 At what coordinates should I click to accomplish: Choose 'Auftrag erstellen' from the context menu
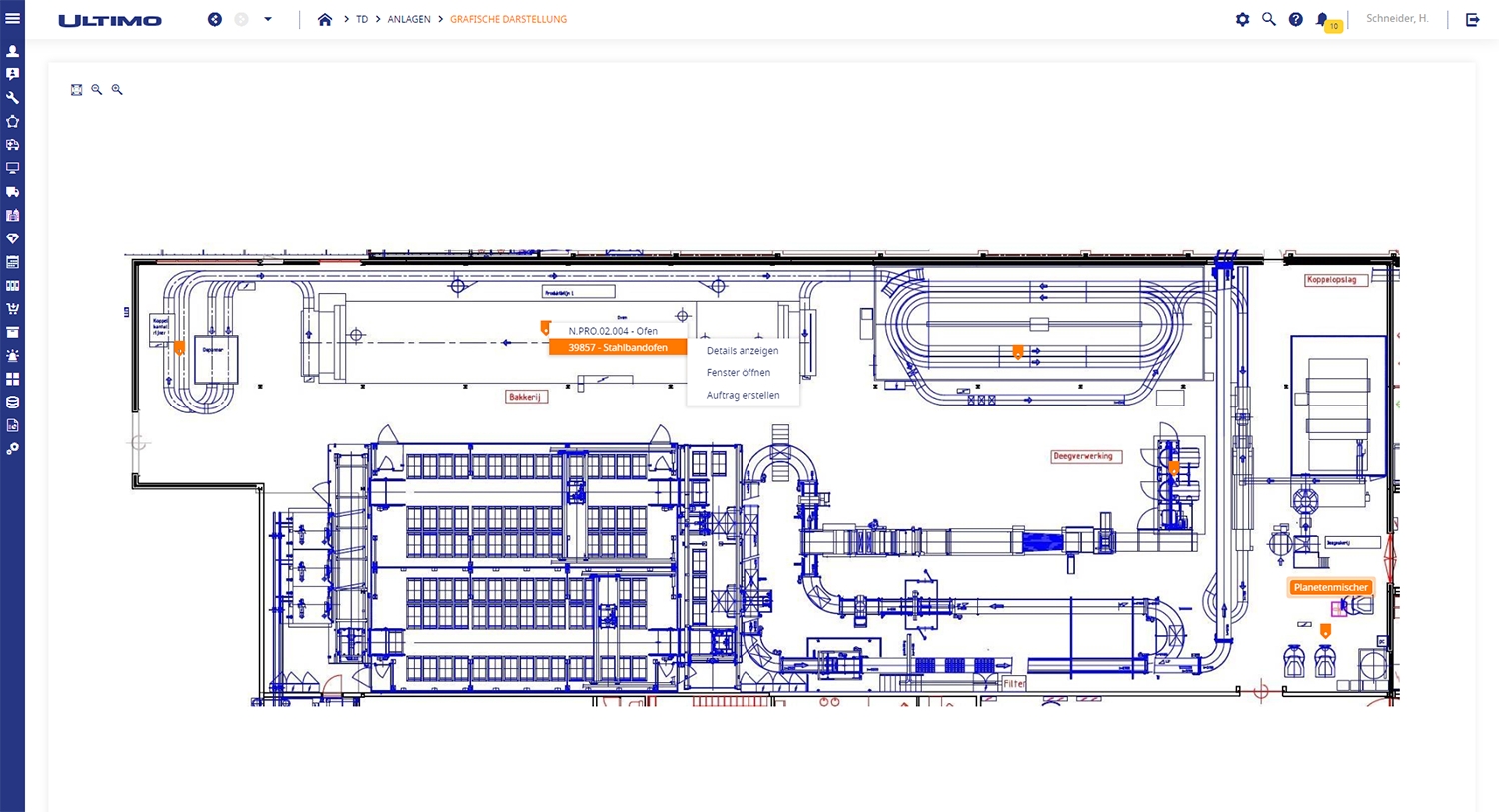(743, 396)
